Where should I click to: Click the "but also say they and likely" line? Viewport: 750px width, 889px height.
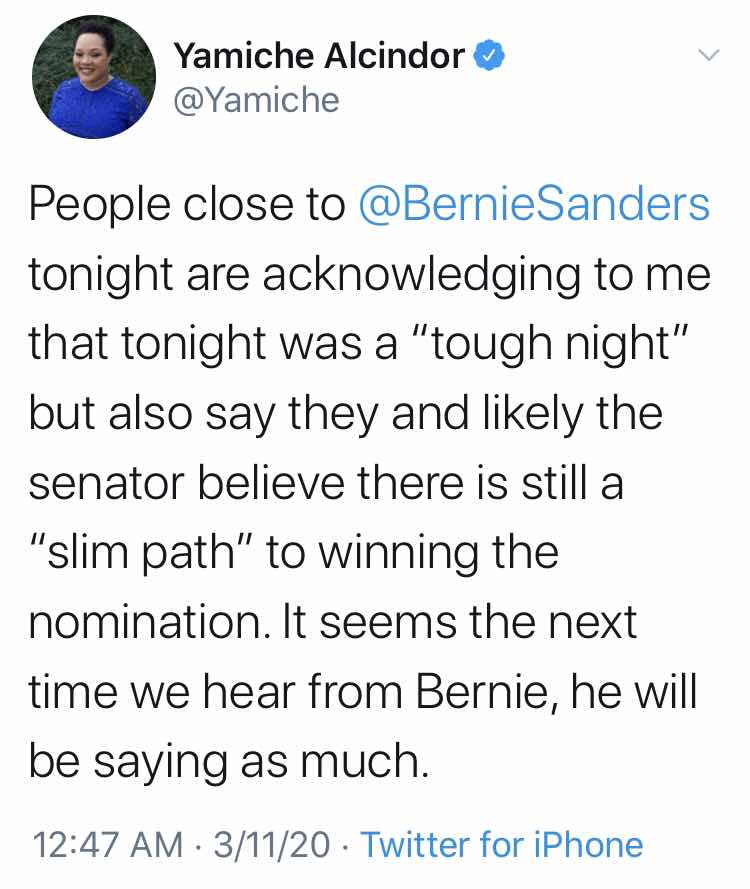(306, 414)
